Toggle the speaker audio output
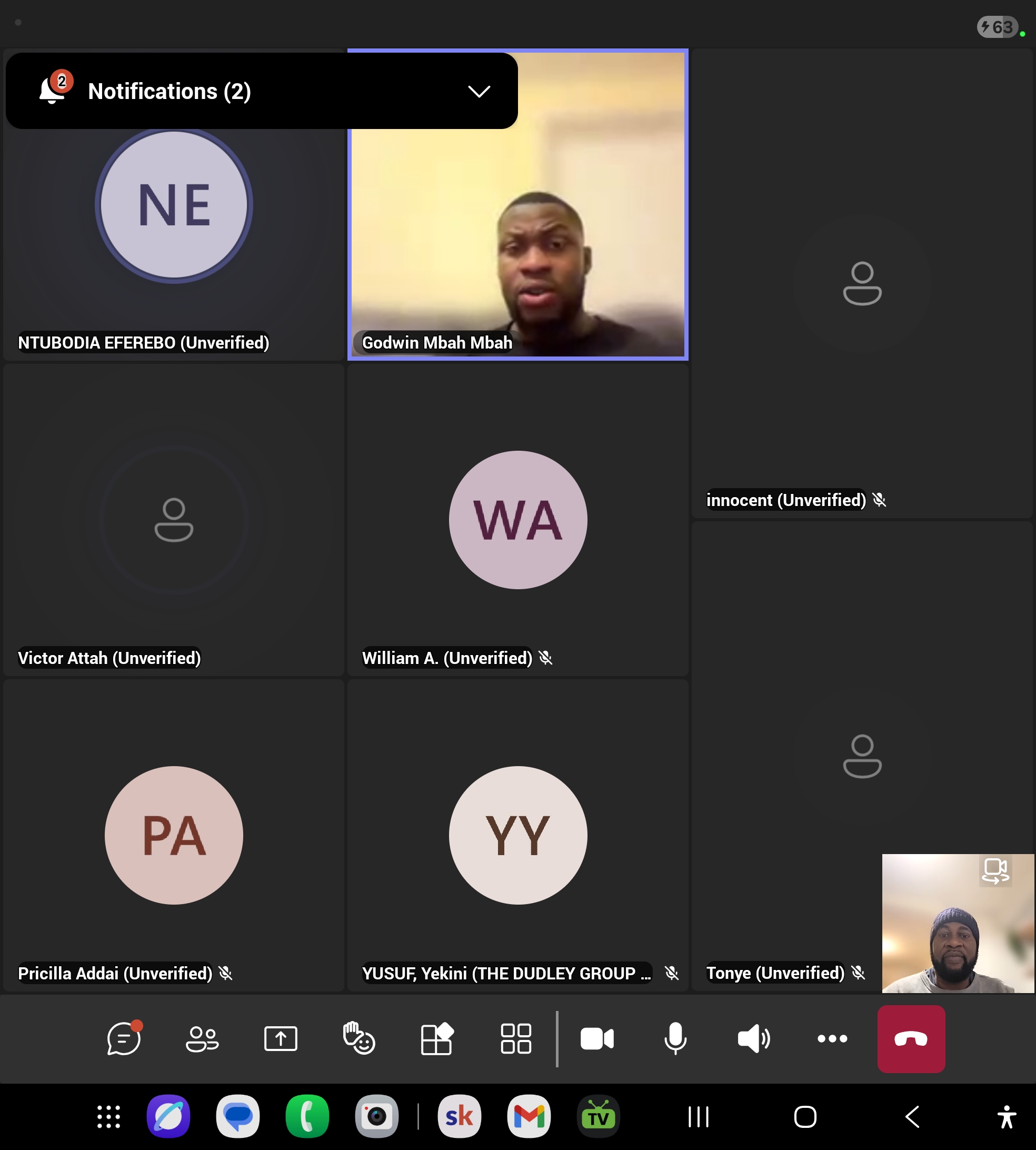The image size is (1036, 1150). click(x=754, y=1038)
